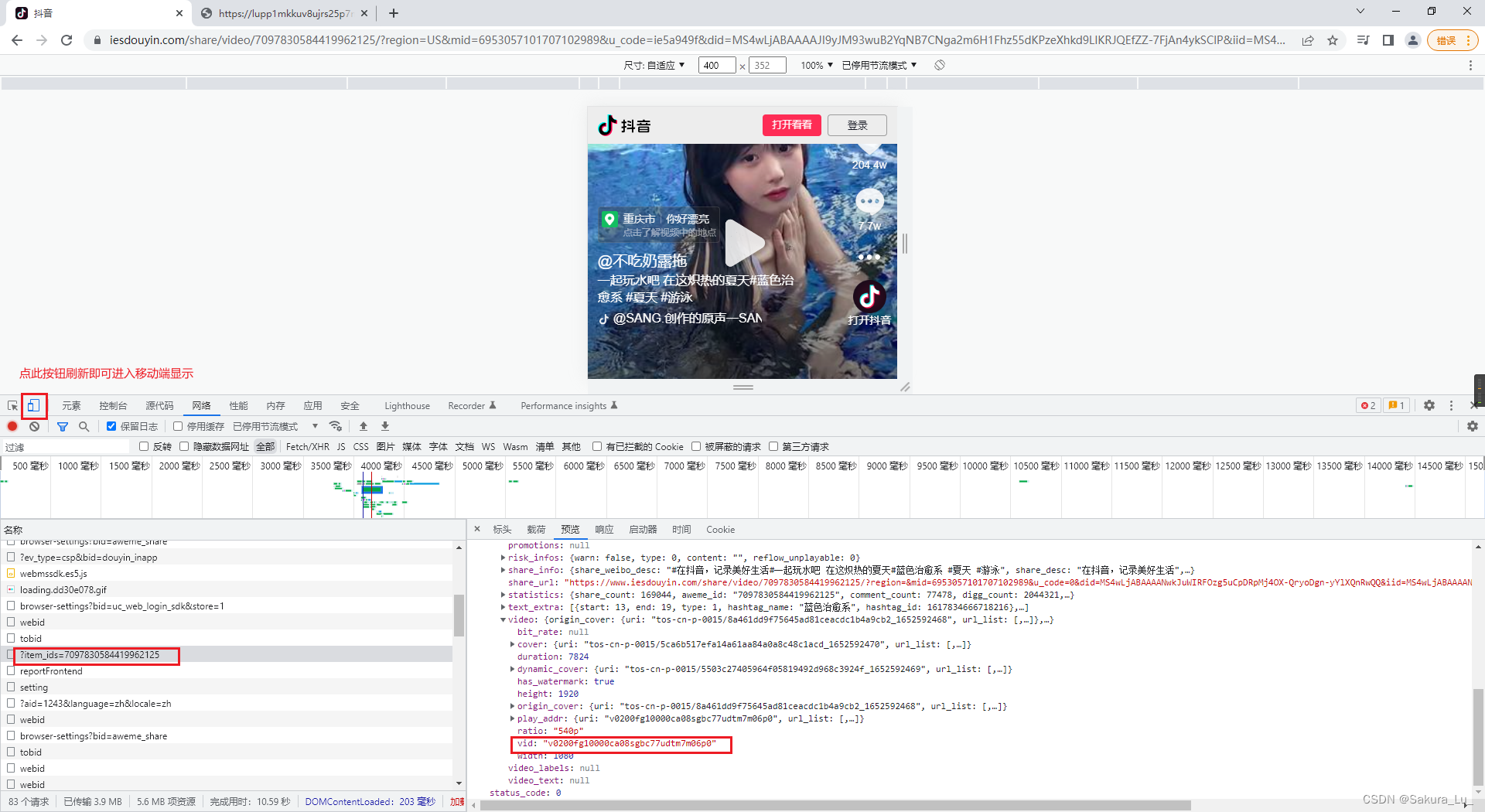Expand the statistics node

click(x=503, y=595)
